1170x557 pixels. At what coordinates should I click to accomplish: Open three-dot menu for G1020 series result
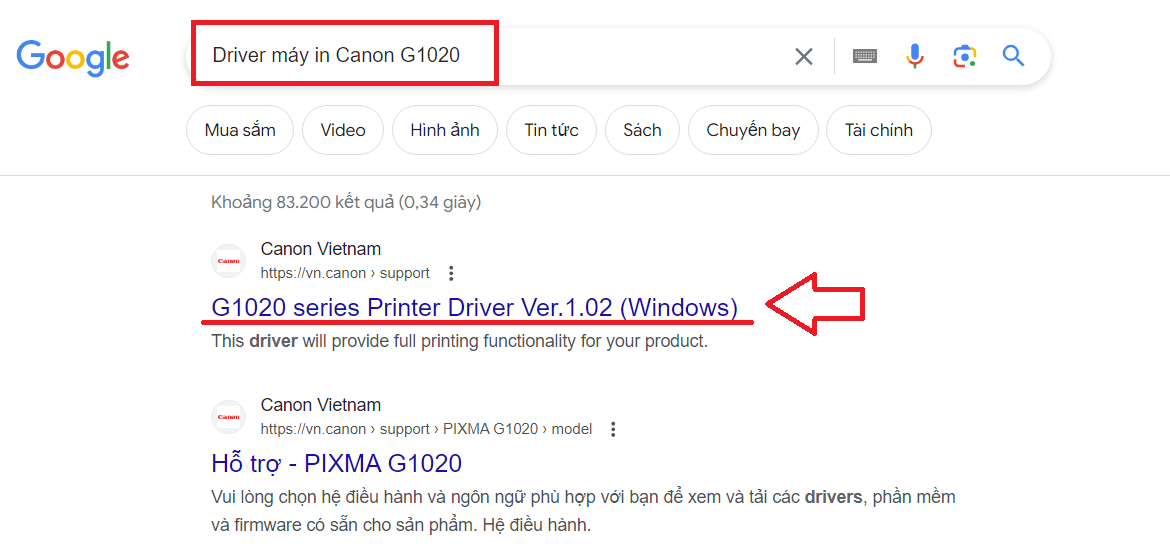[451, 273]
